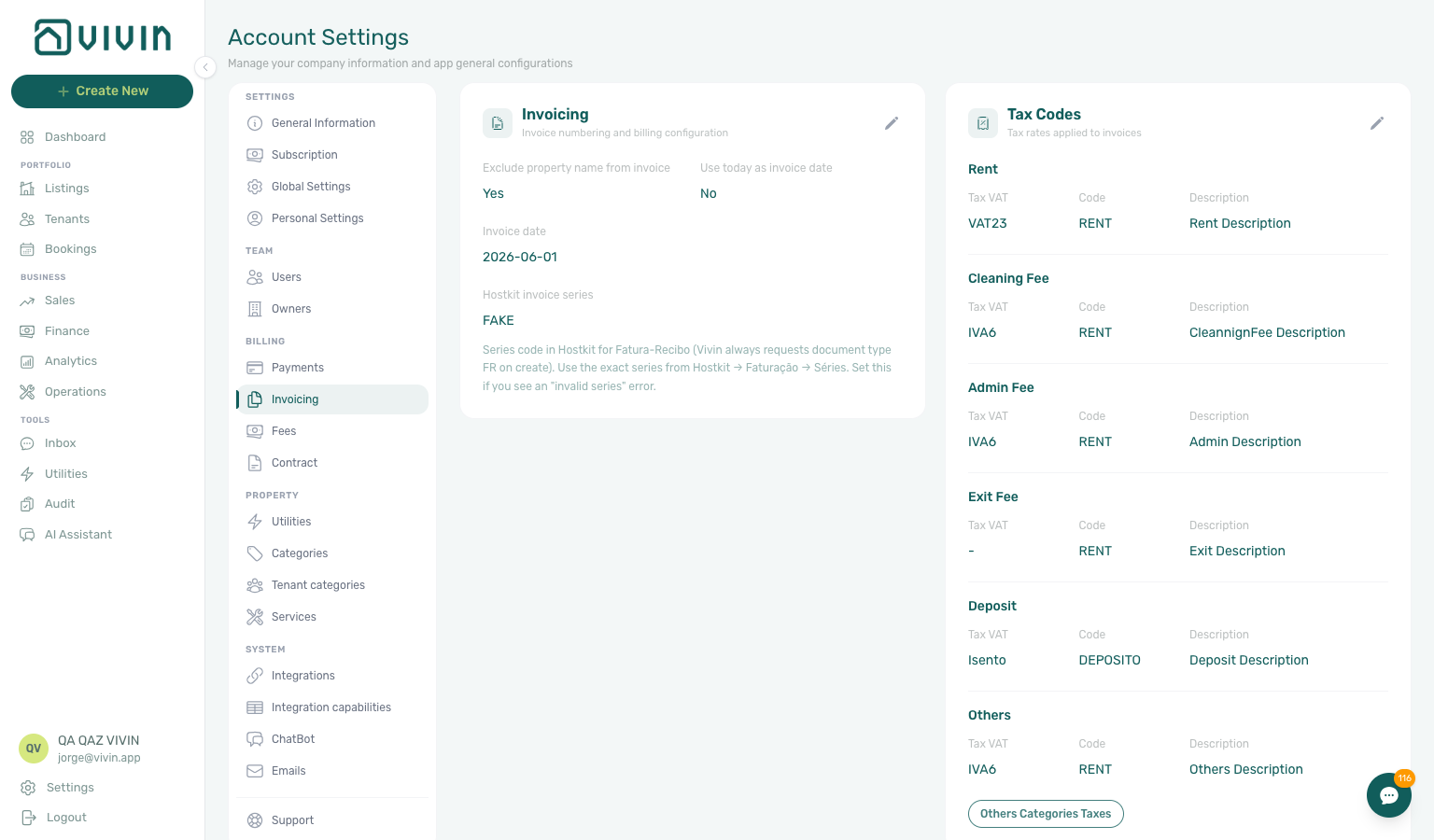Open Dashboard in the sidebar
Image resolution: width=1434 pixels, height=840 pixels.
(x=75, y=137)
